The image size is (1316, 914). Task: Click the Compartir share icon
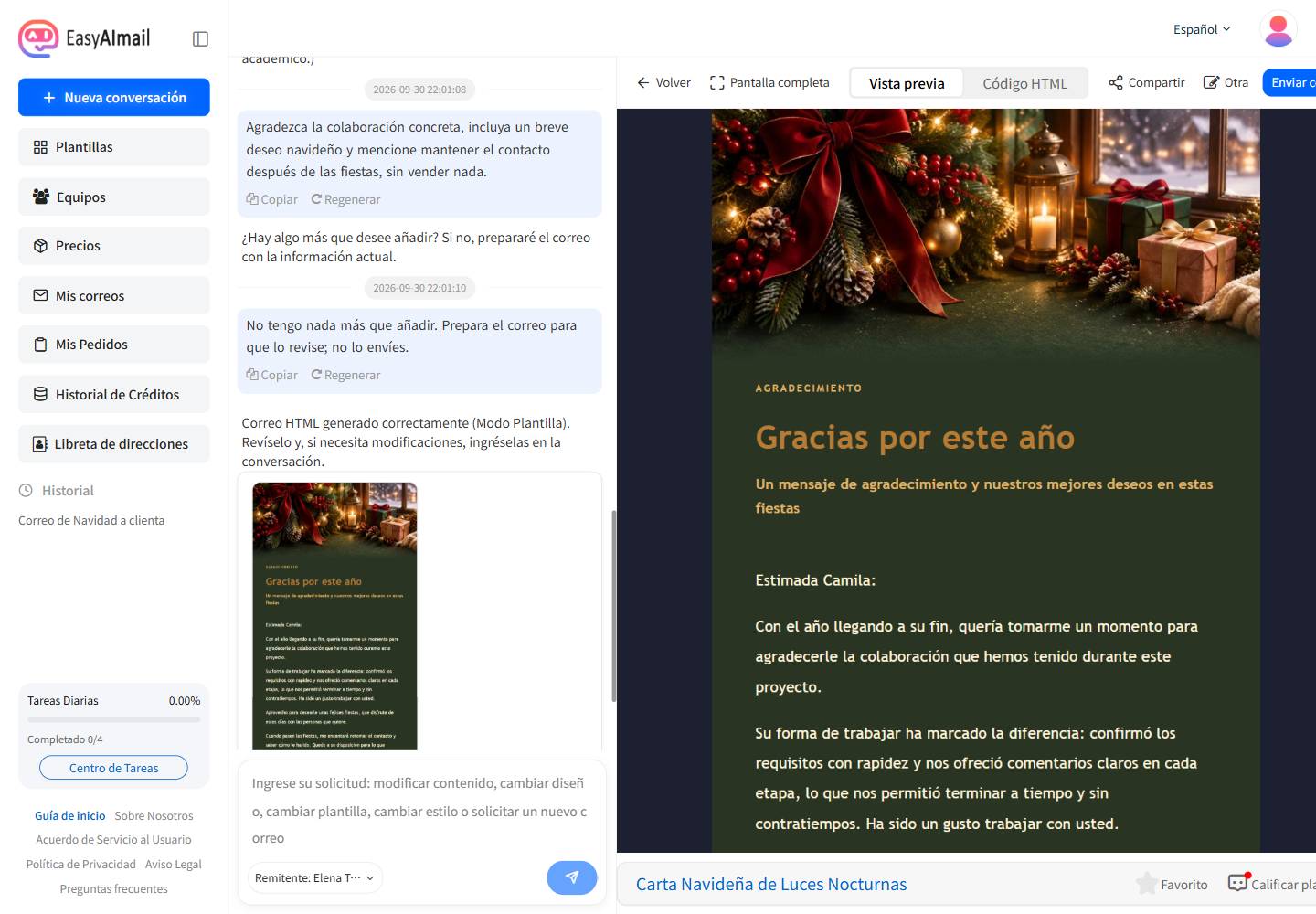click(x=1116, y=82)
